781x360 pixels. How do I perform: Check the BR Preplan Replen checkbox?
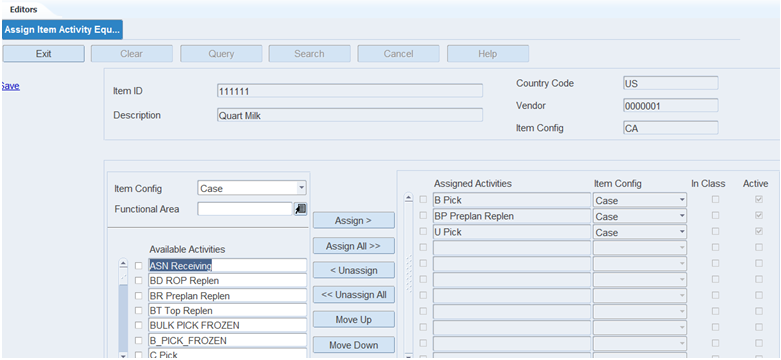tap(138, 296)
